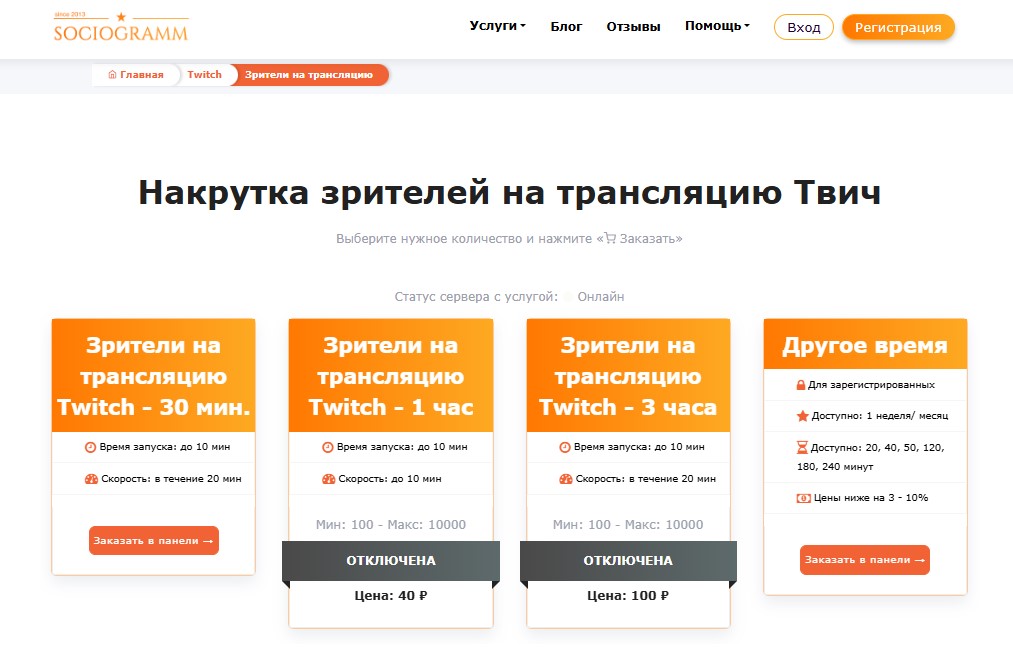Click Заказать в панели in 30 мин card
This screenshot has height=647, width=1013.
[x=154, y=540]
